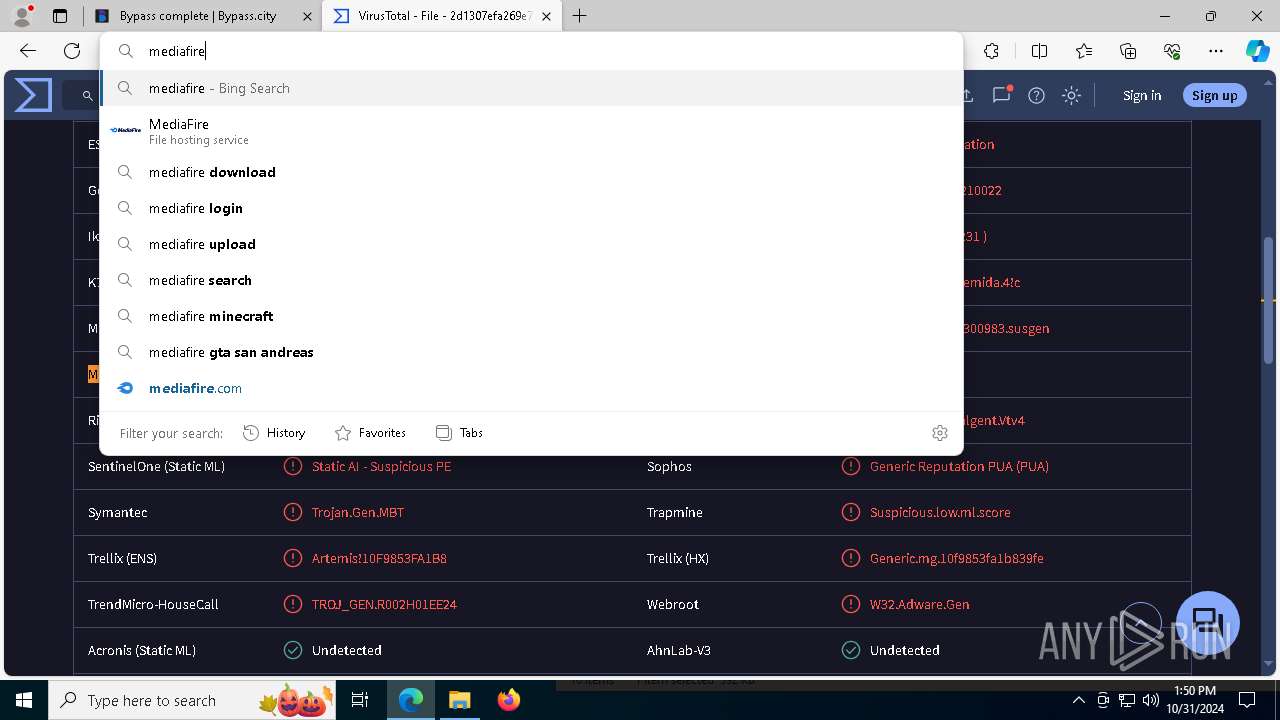
Task: Show hidden system tray icons
Action: coord(1078,700)
